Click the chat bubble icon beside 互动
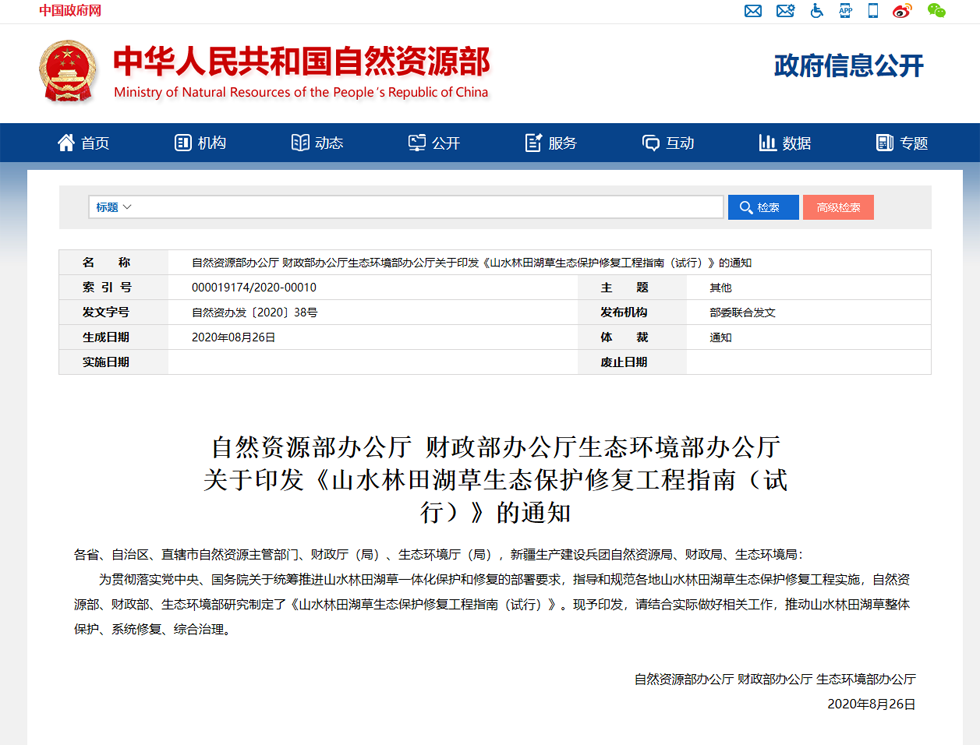The image size is (980, 745). [x=651, y=143]
